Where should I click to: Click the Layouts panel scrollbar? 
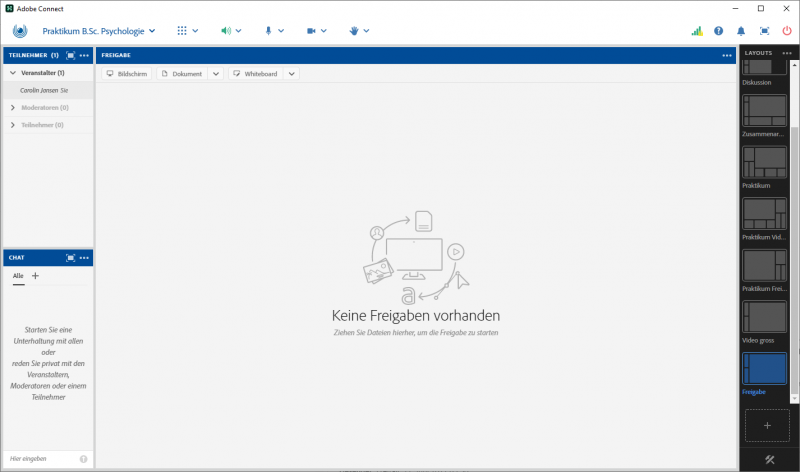(794, 260)
